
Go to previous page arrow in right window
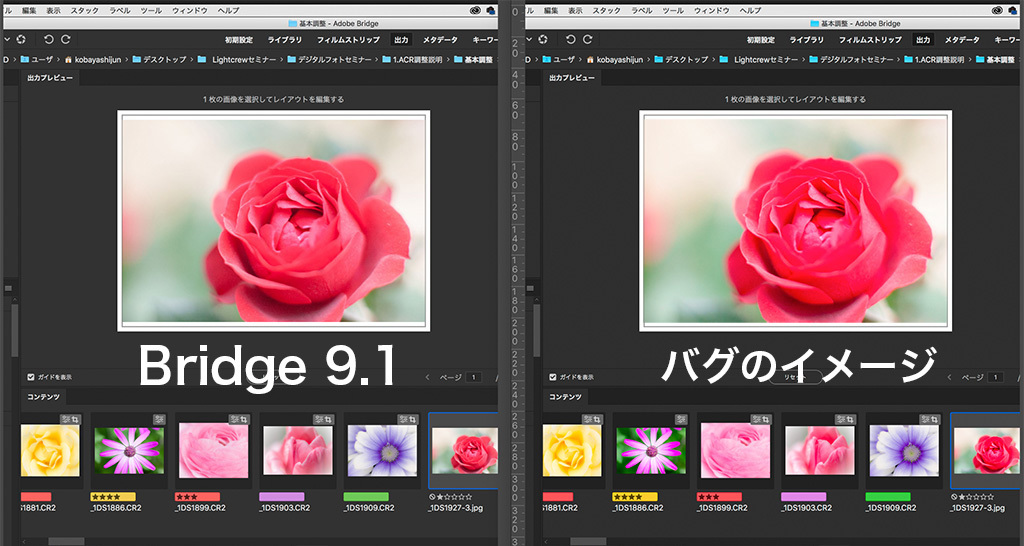pos(950,377)
